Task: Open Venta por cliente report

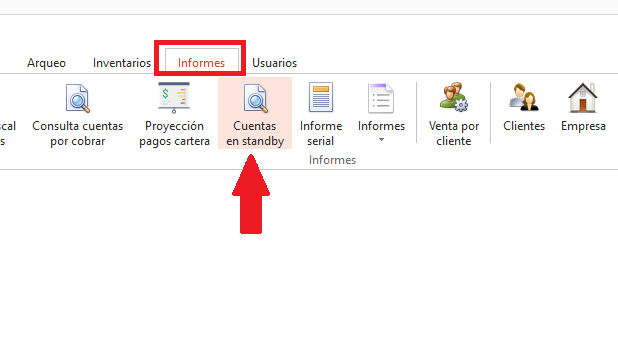Action: pyautogui.click(x=454, y=114)
